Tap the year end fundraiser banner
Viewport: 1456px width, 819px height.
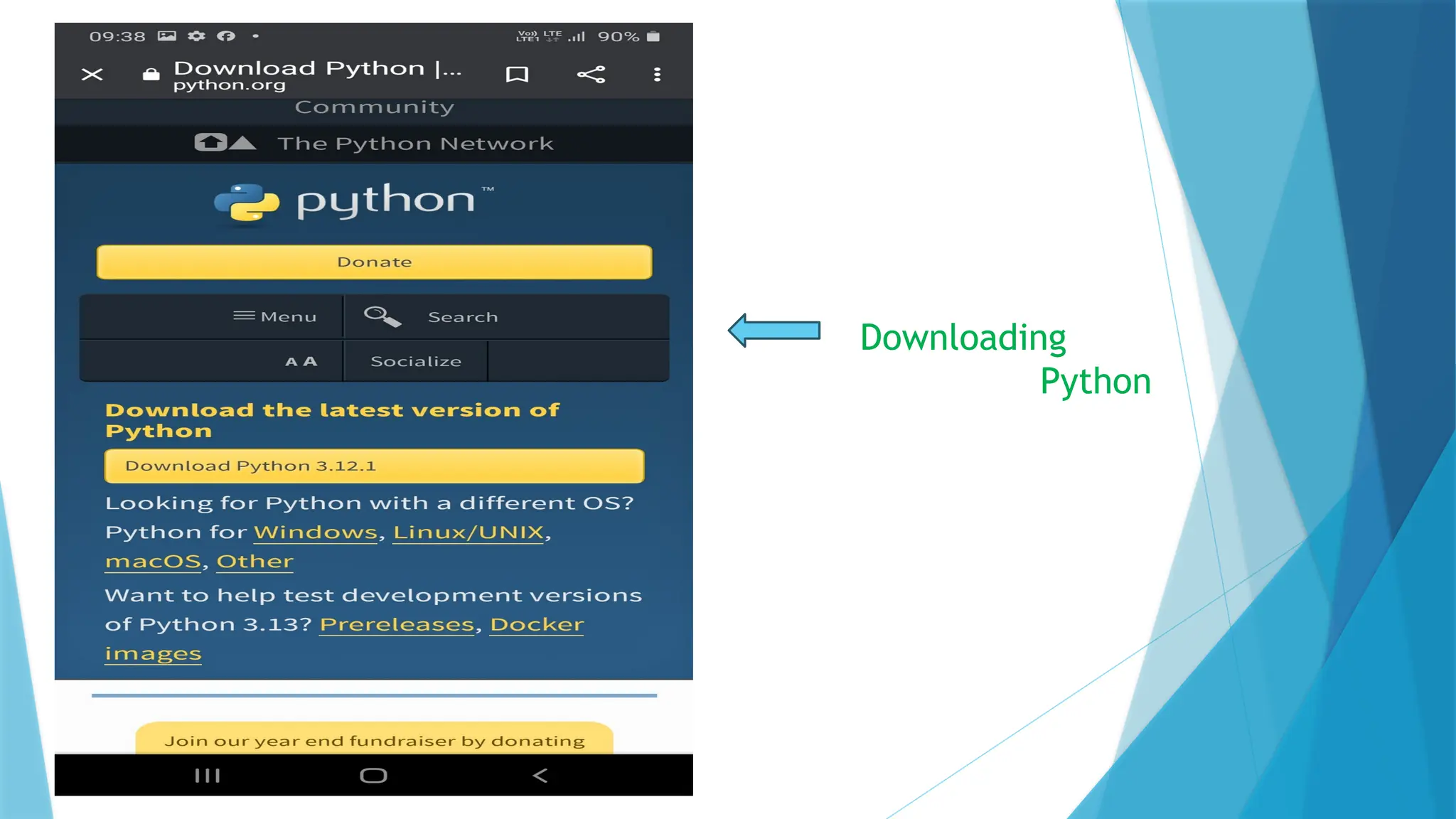(x=374, y=740)
